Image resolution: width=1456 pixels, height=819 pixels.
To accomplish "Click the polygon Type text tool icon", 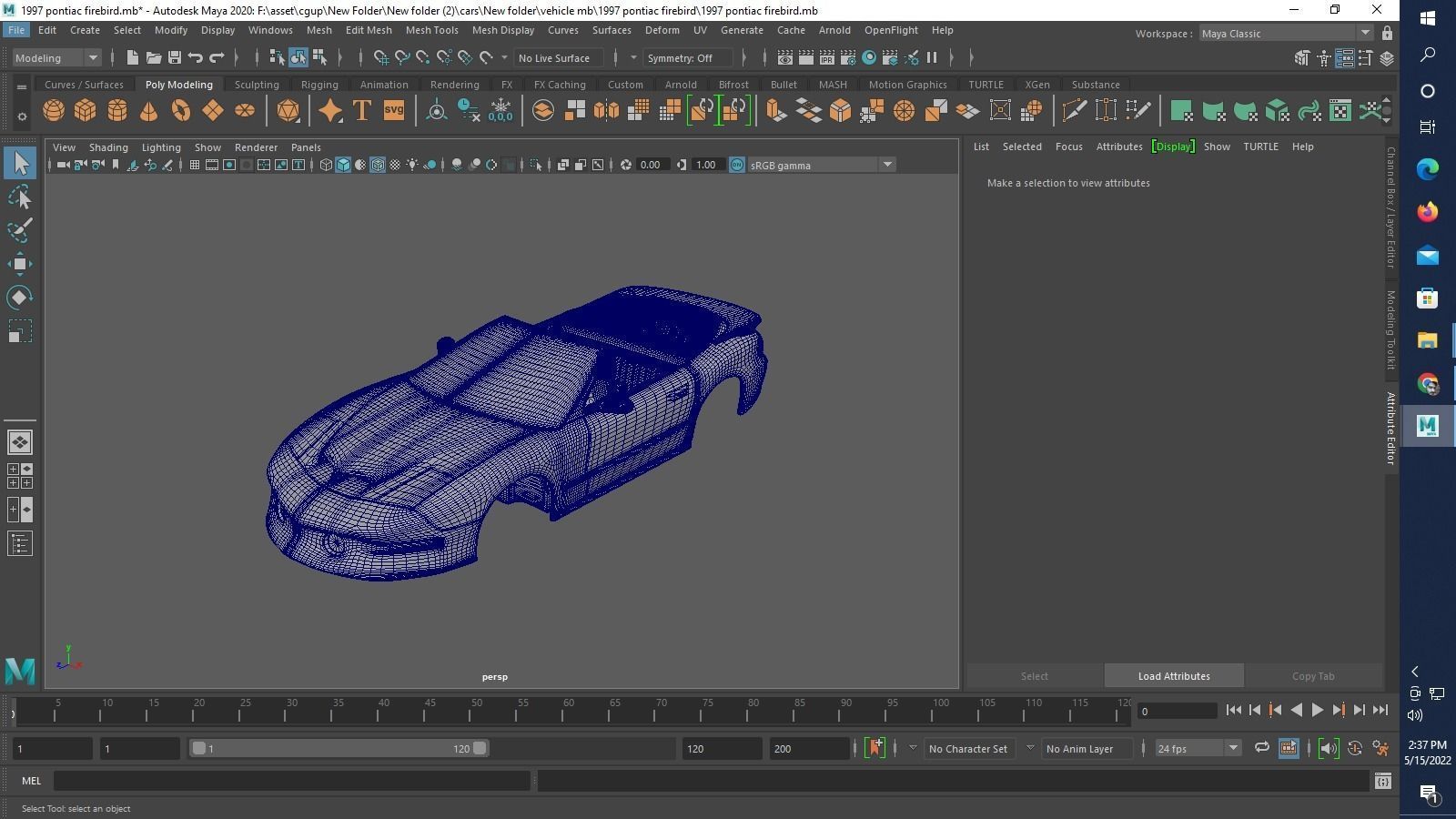I will click(x=361, y=111).
